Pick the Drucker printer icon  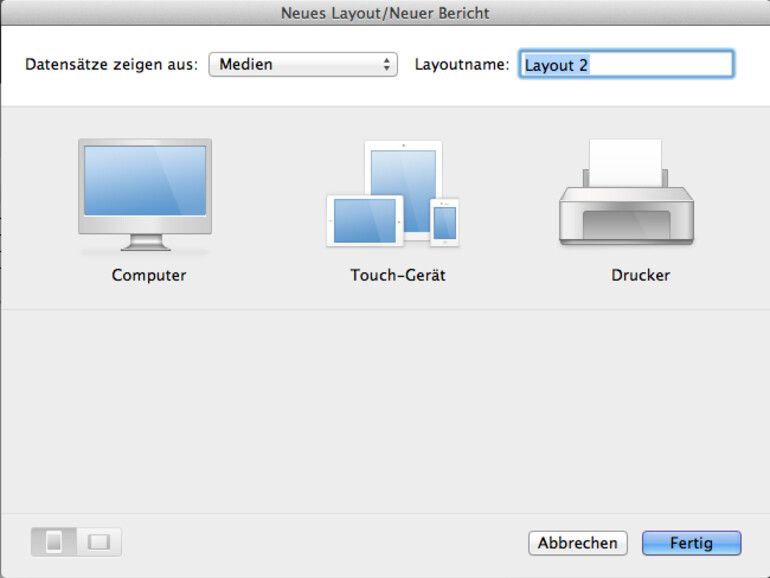coord(626,193)
